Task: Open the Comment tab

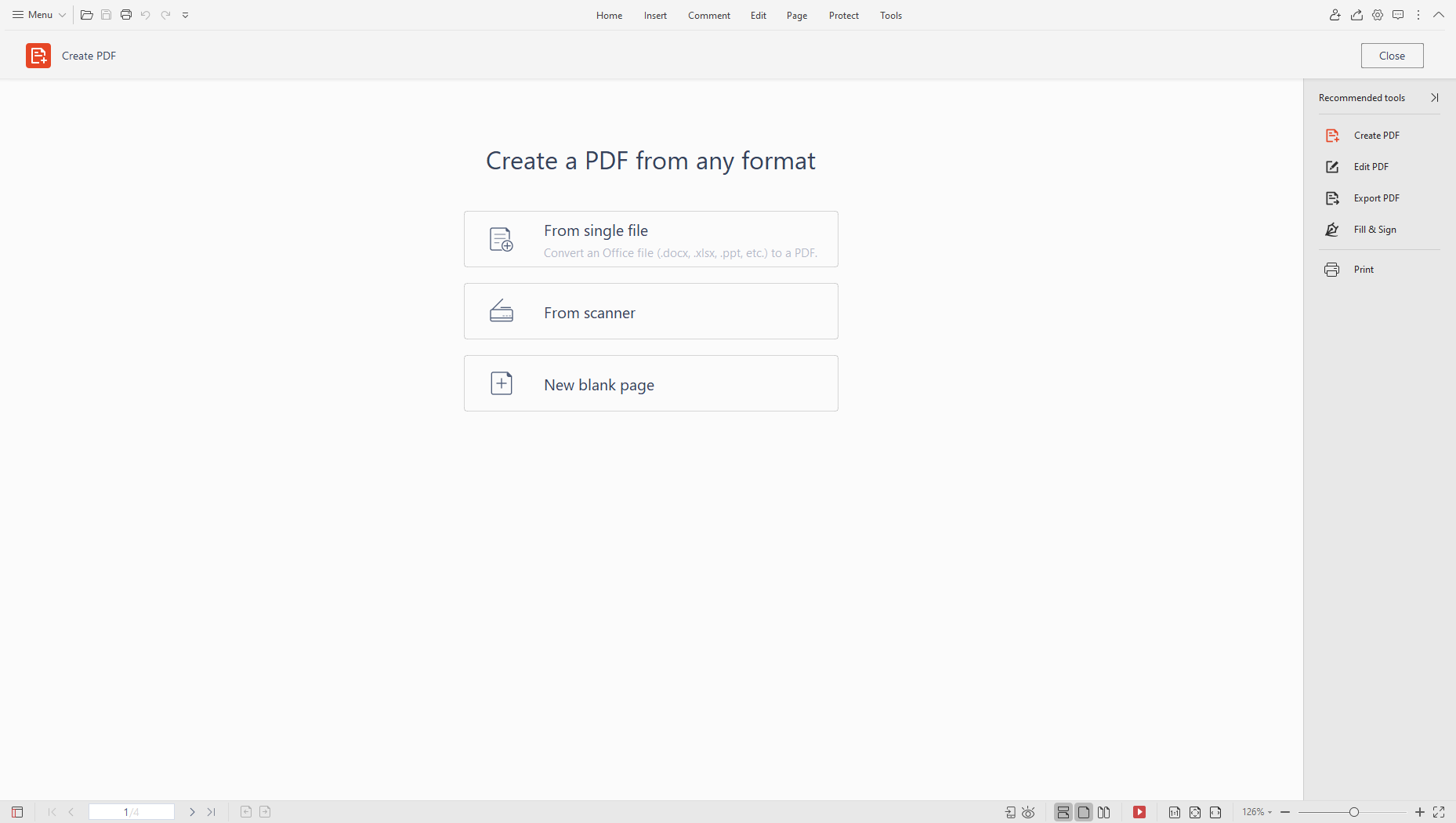Action: click(x=708, y=16)
